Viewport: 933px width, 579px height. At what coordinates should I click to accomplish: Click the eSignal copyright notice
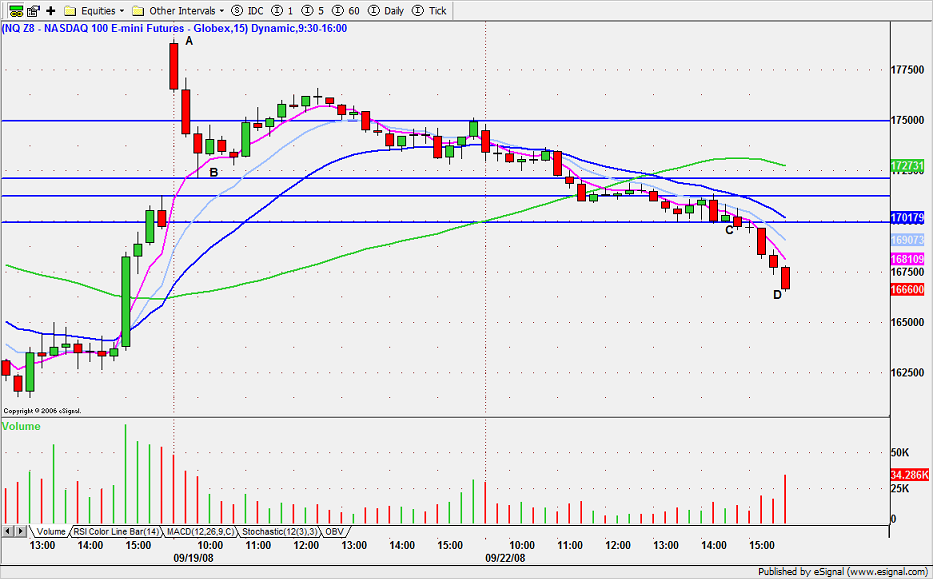pyautogui.click(x=42, y=411)
